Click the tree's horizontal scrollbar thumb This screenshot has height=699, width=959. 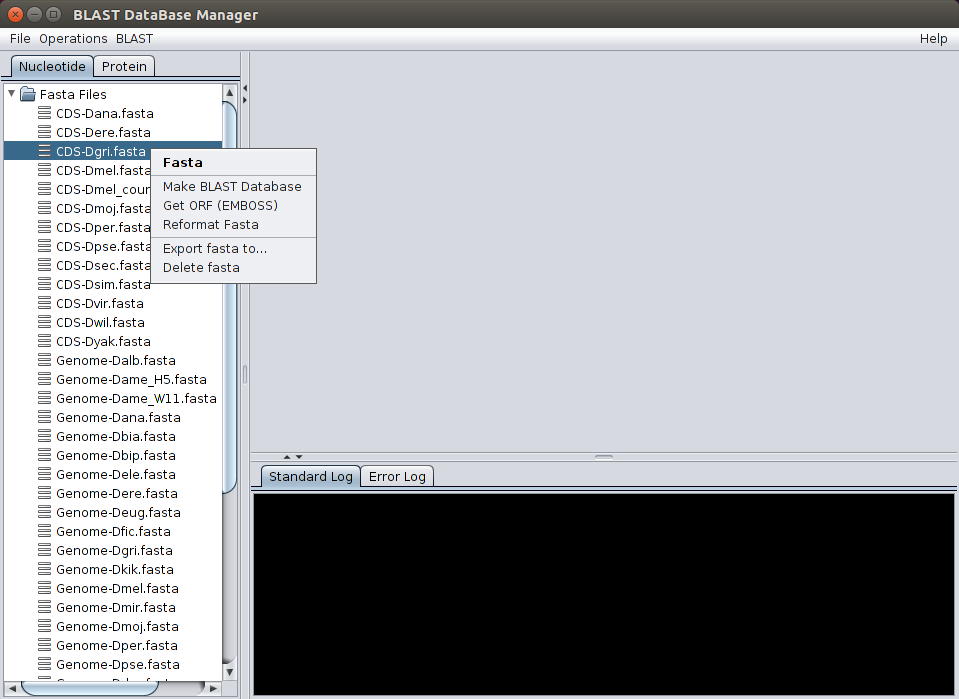(90, 688)
